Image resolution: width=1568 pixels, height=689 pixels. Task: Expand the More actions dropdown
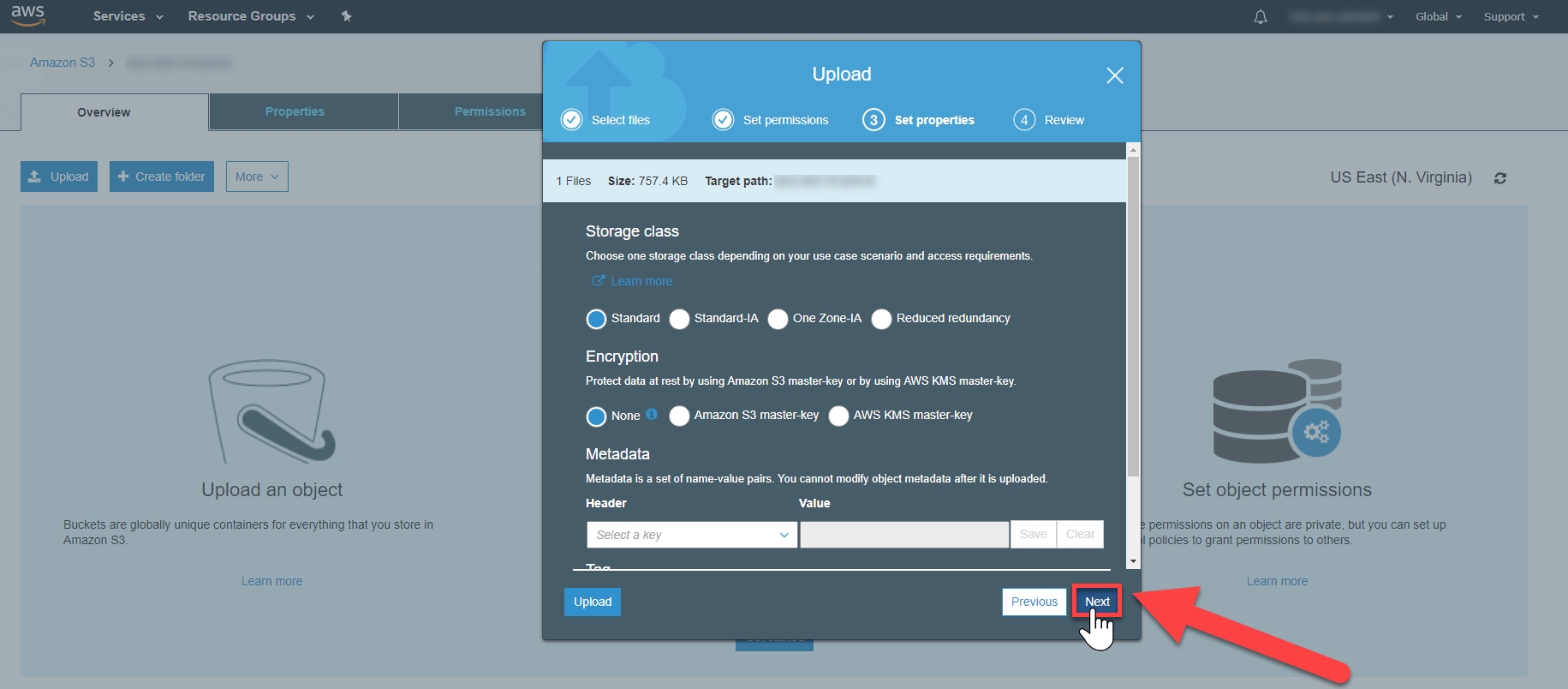(257, 177)
